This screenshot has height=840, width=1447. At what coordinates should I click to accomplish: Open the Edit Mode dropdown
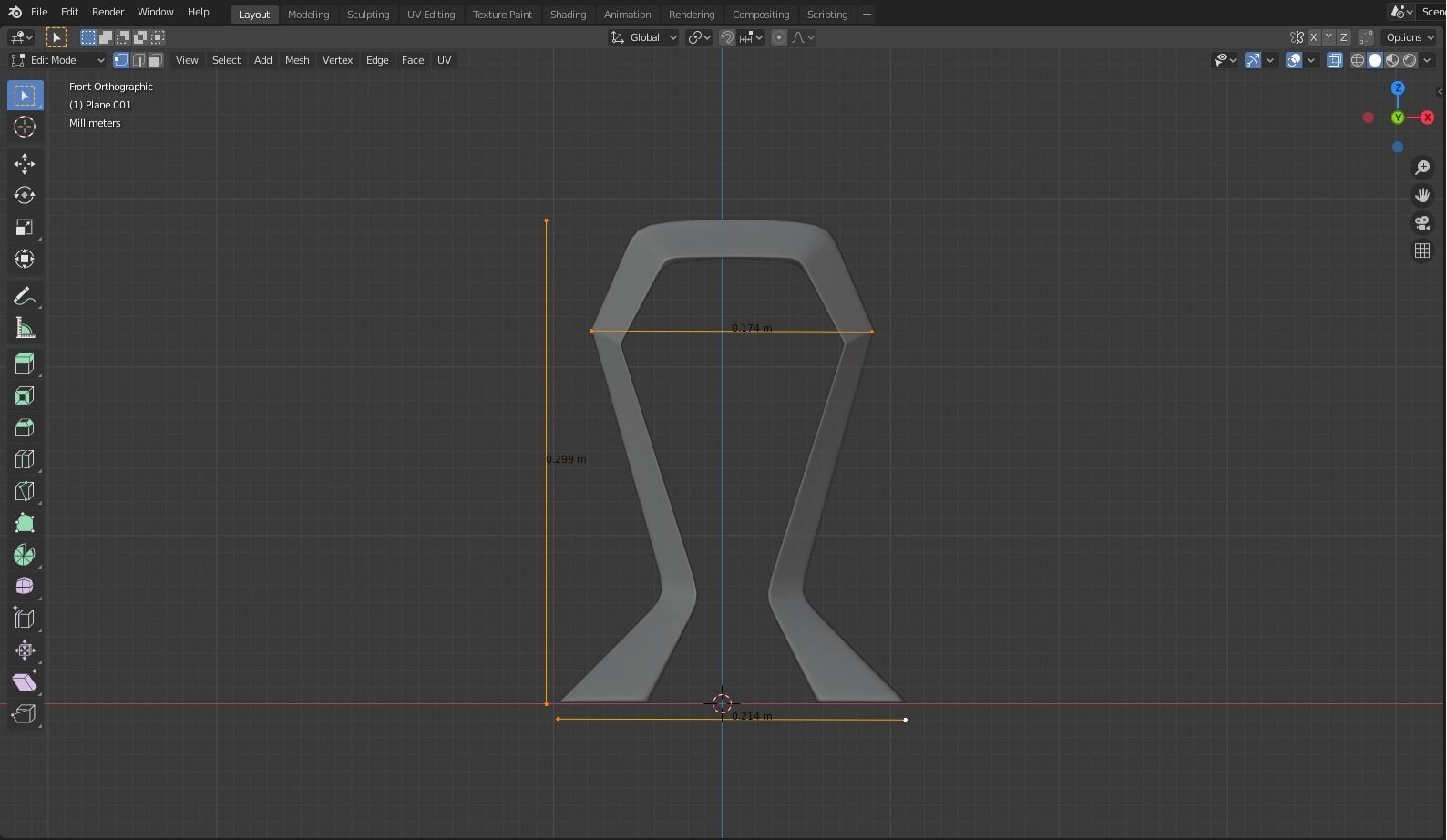click(x=57, y=60)
